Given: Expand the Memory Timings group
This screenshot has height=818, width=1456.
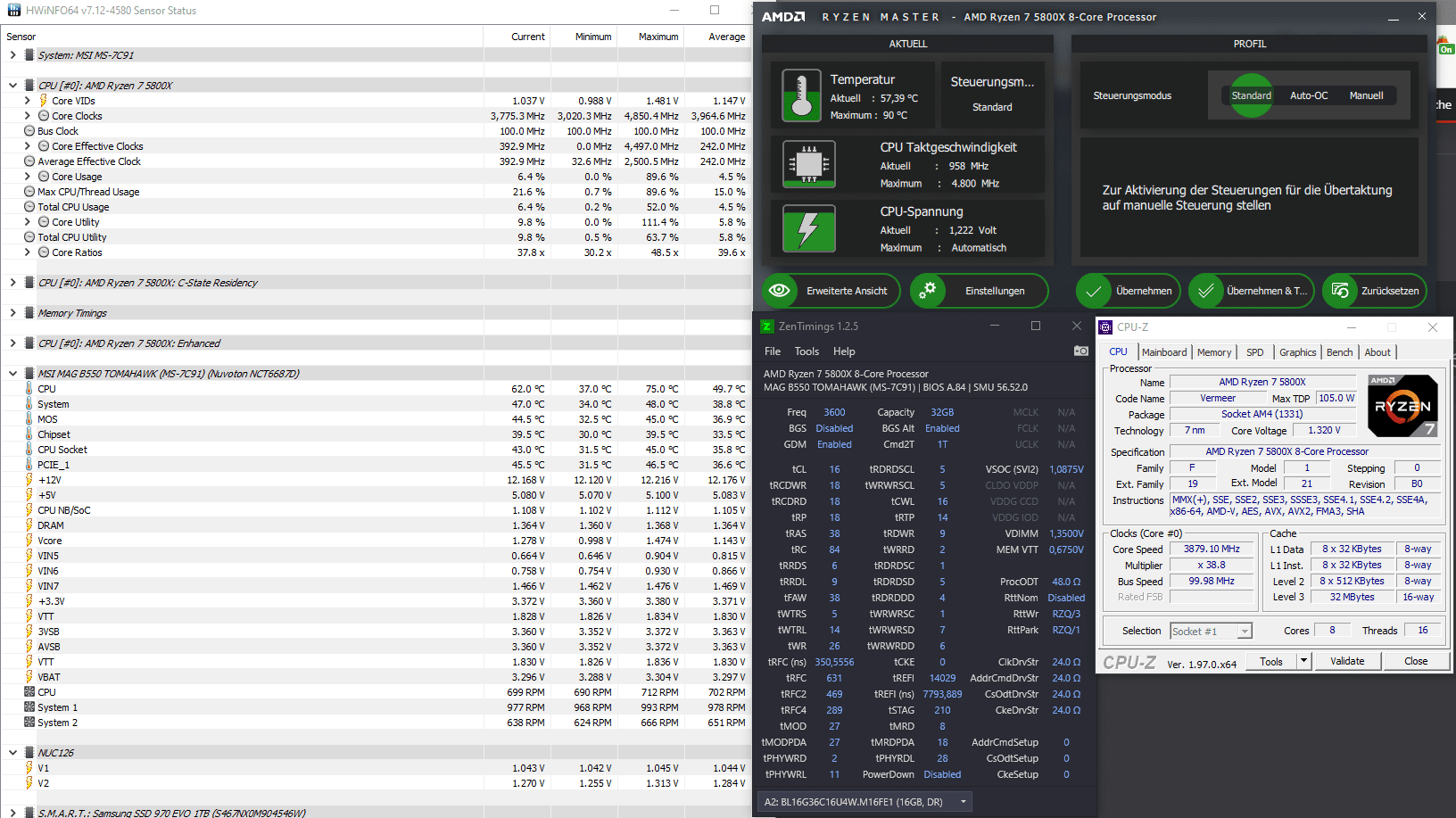Looking at the screenshot, I should pos(12,313).
